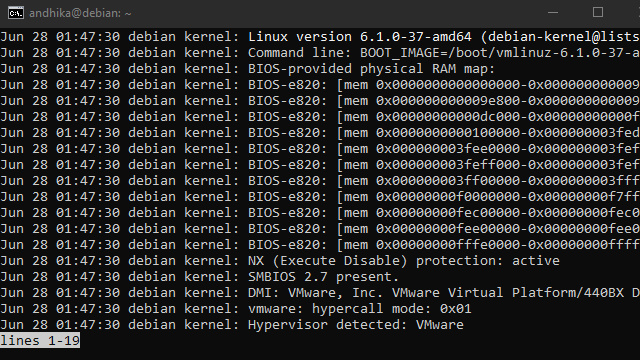
Task: Click the 'SMBIOS 2.7 present.' text
Action: 323,277
